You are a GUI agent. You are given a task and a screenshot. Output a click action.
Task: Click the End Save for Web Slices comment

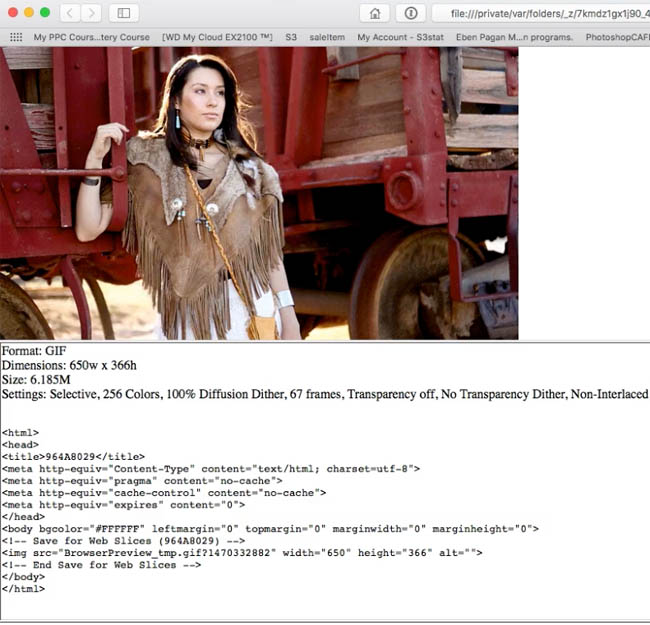pos(102,565)
